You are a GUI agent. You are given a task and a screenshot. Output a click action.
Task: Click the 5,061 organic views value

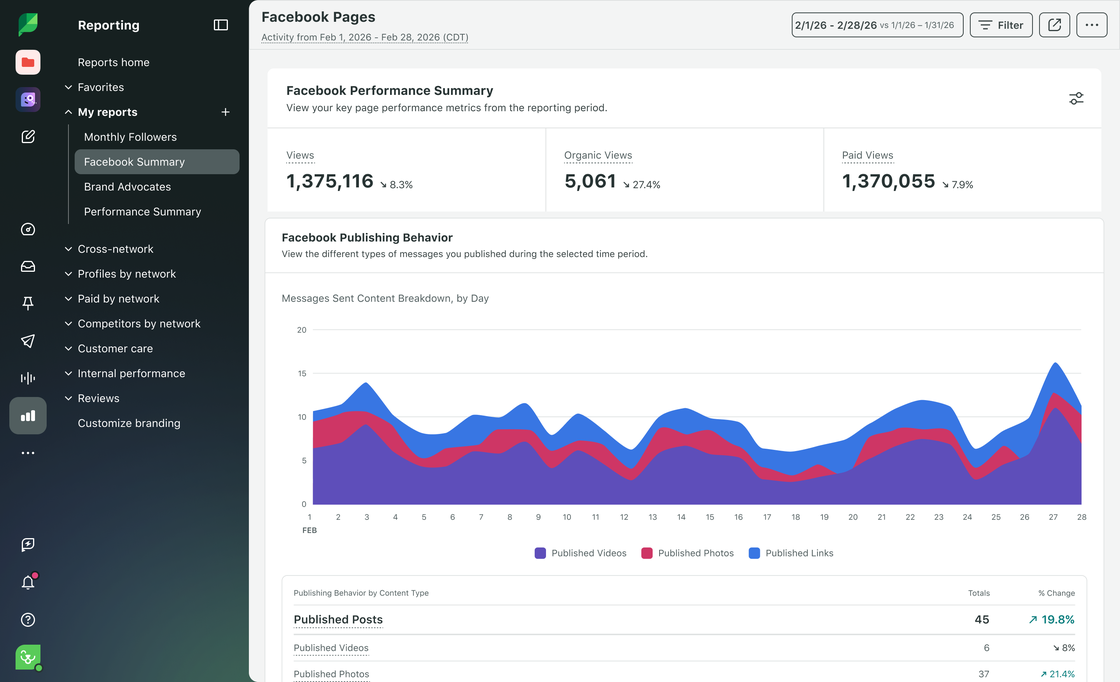click(590, 181)
